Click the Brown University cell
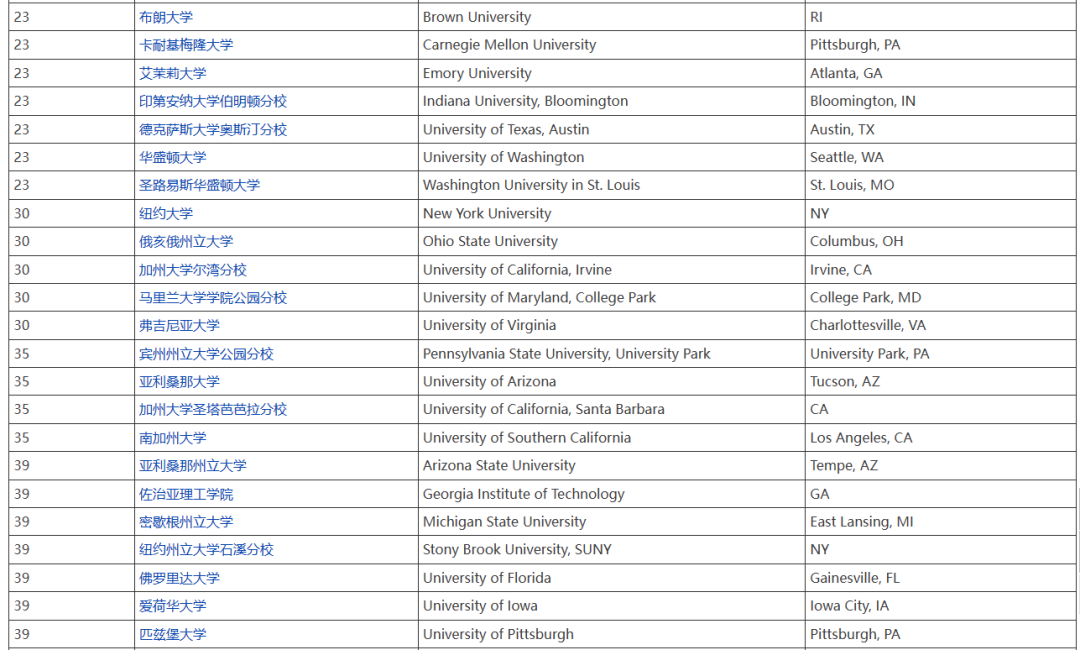 [x=612, y=17]
